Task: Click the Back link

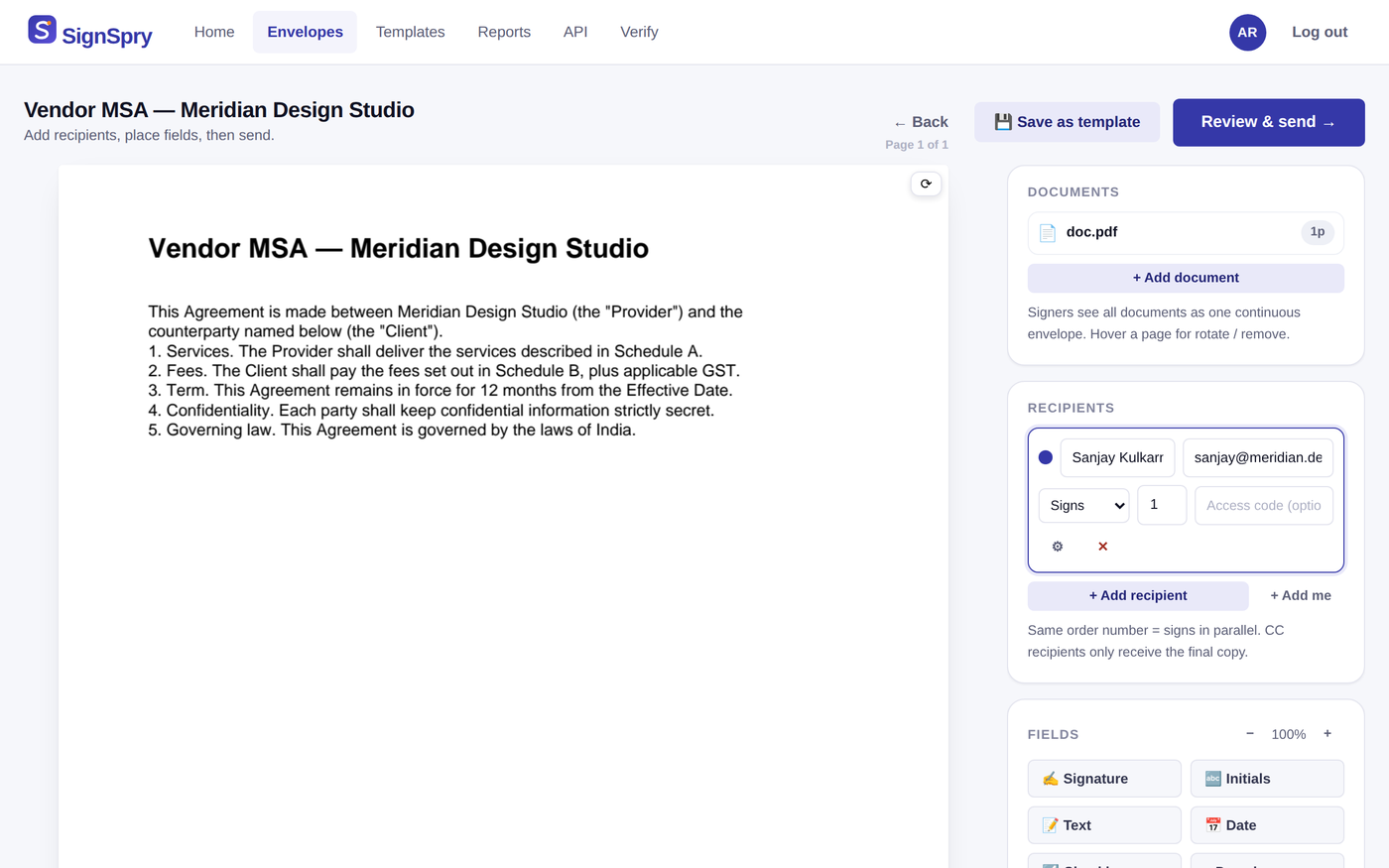Action: (921, 122)
